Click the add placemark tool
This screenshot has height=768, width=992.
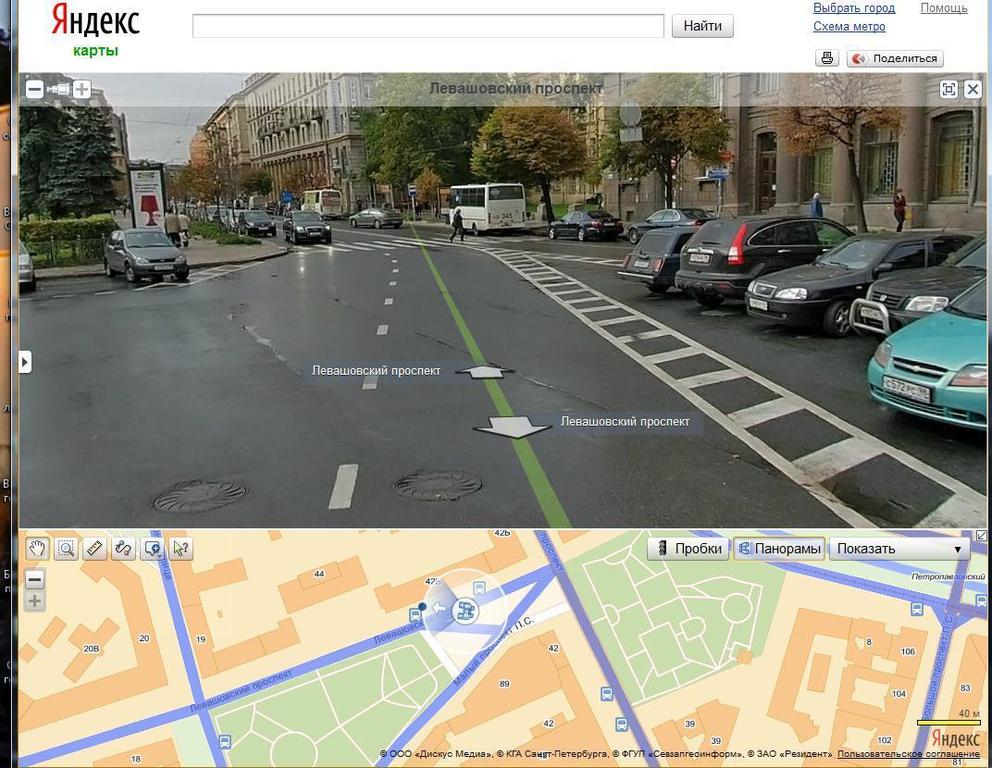(153, 548)
